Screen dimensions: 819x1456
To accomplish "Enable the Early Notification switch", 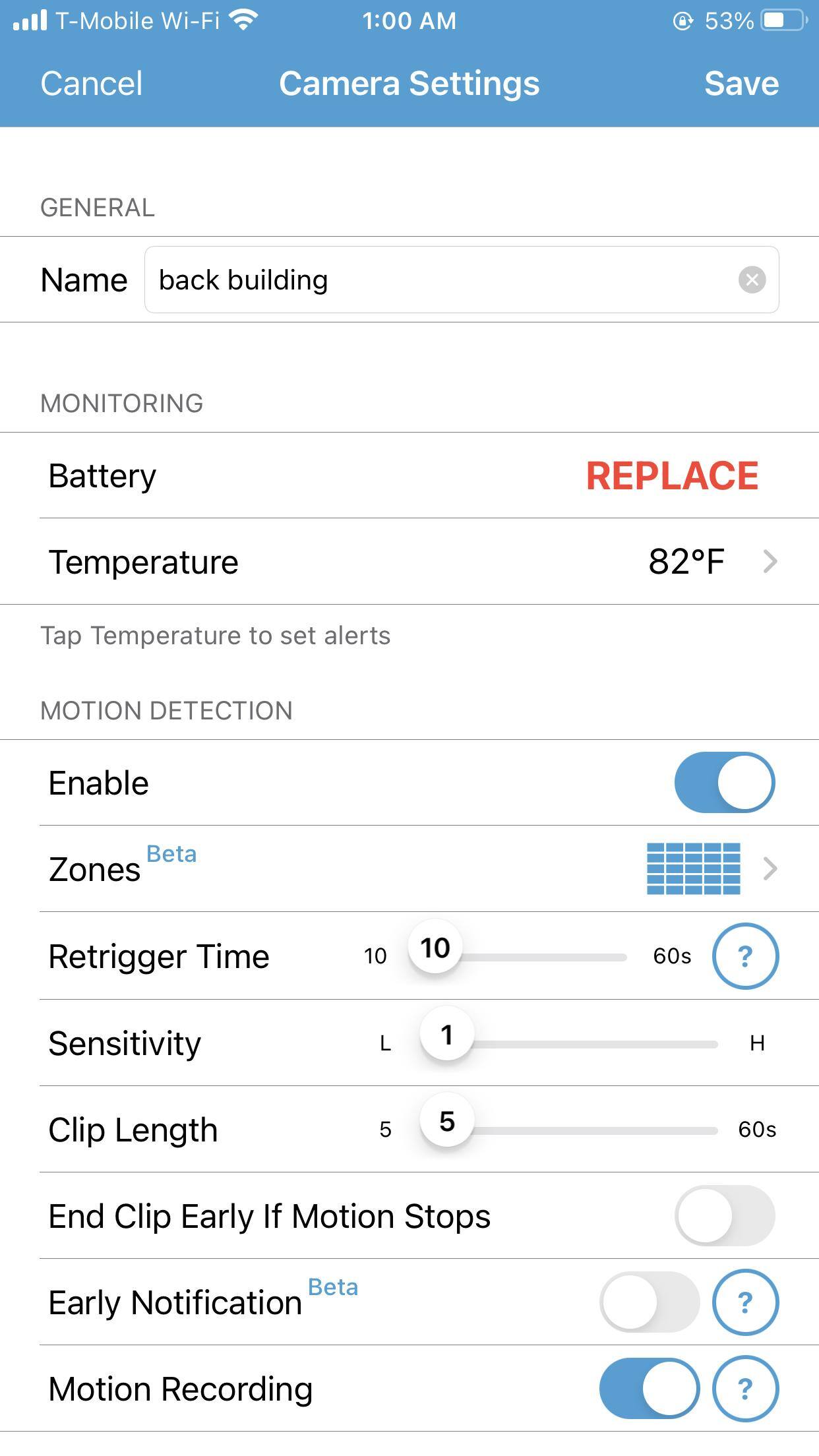I will point(649,1302).
